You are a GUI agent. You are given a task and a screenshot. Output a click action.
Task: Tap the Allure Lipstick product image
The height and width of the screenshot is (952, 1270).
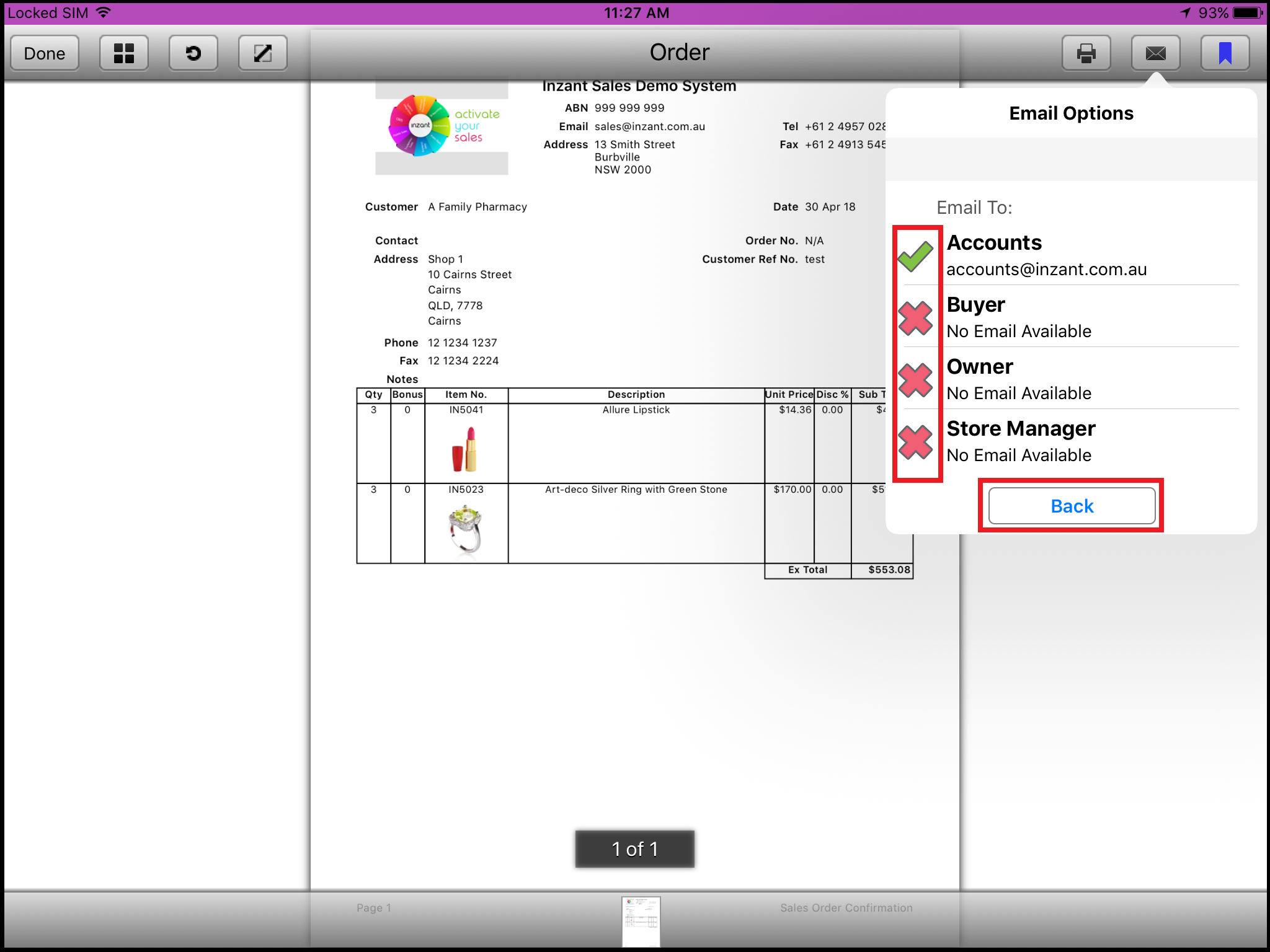pos(466,449)
